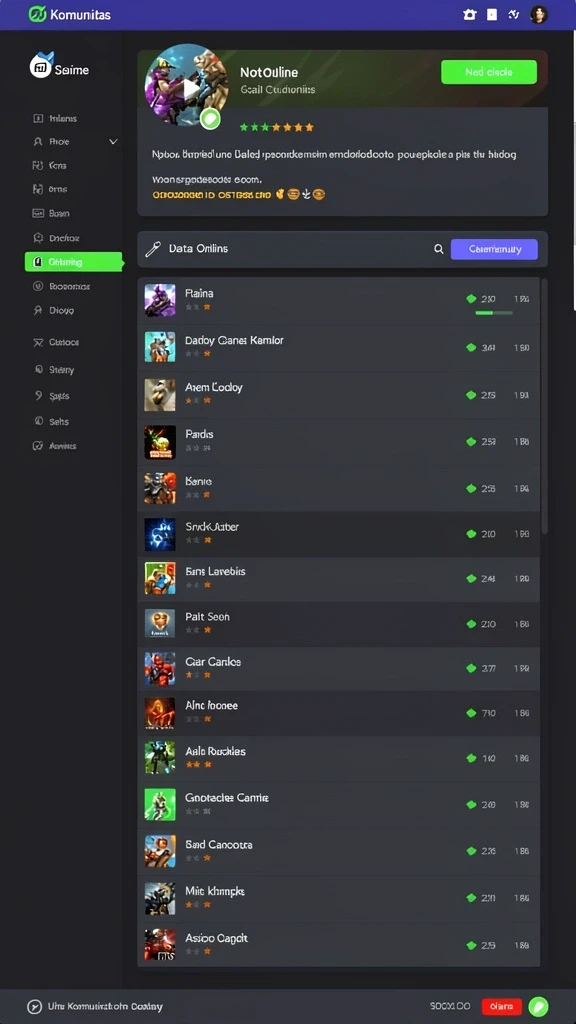Screen dimensions: 576x1024
Task: Click the Saime sidebar logo
Action: tap(42, 66)
